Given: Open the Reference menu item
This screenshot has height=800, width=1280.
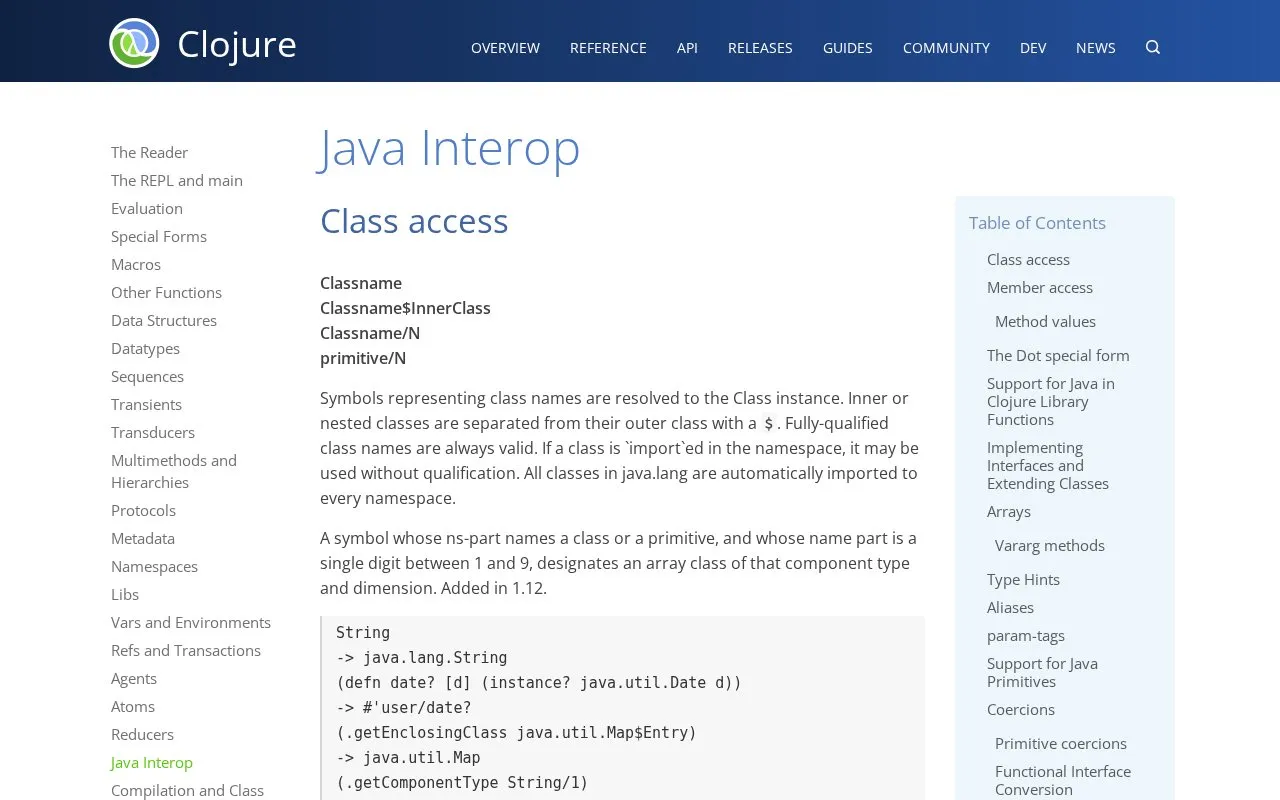Looking at the screenshot, I should (x=608, y=48).
